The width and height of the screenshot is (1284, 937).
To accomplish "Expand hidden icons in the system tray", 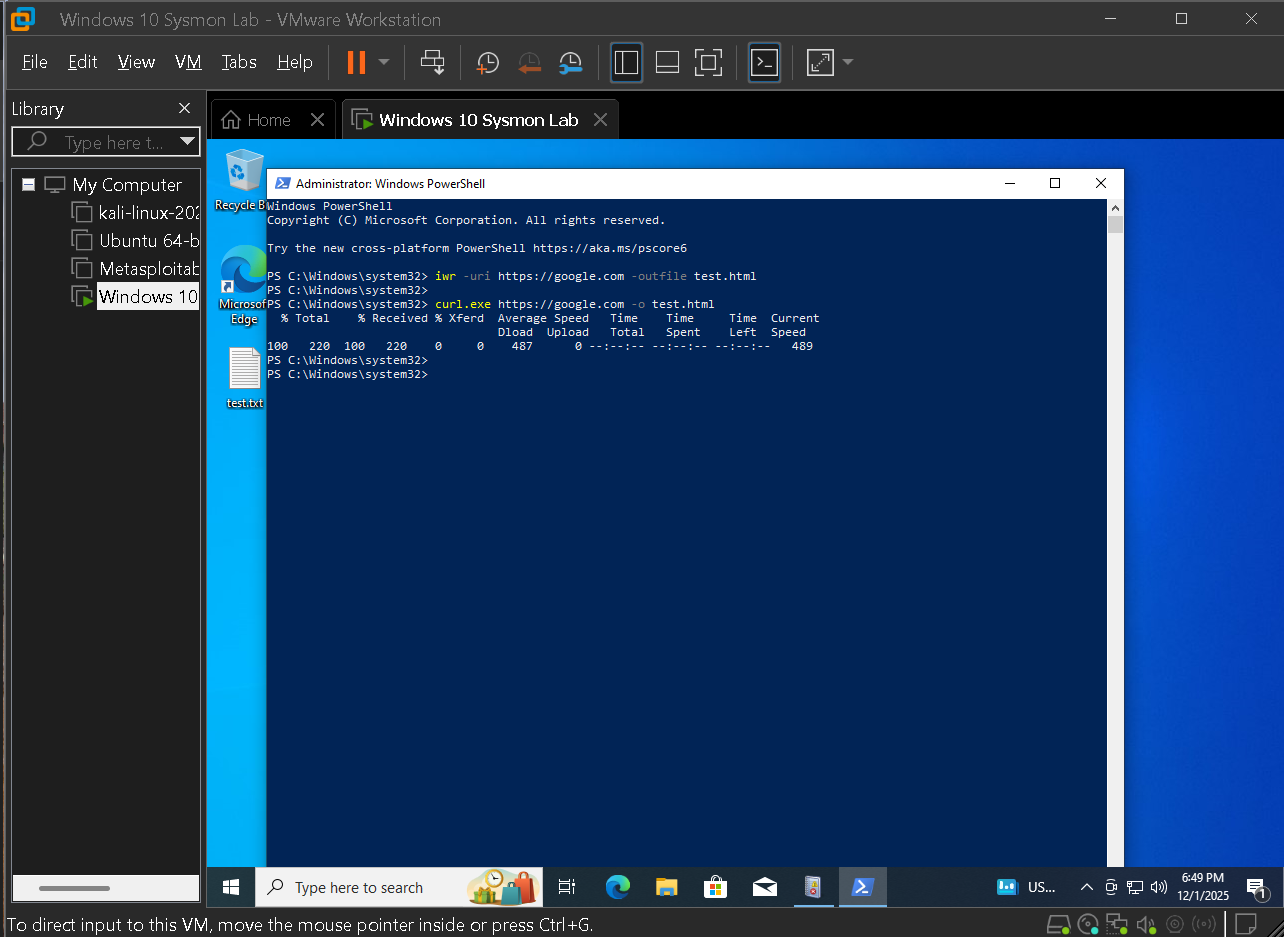I will [1086, 887].
